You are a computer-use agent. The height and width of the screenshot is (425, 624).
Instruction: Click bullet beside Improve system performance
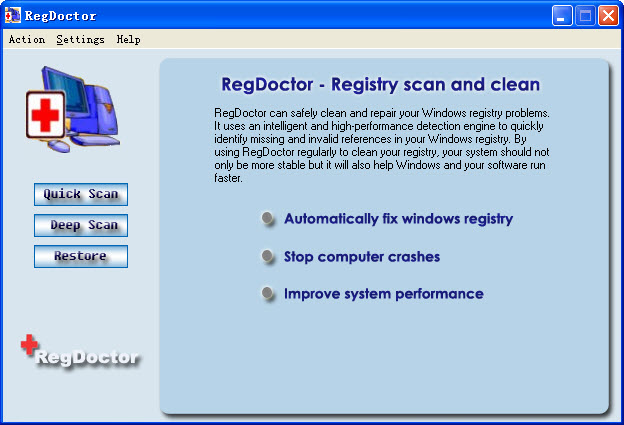pyautogui.click(x=267, y=294)
